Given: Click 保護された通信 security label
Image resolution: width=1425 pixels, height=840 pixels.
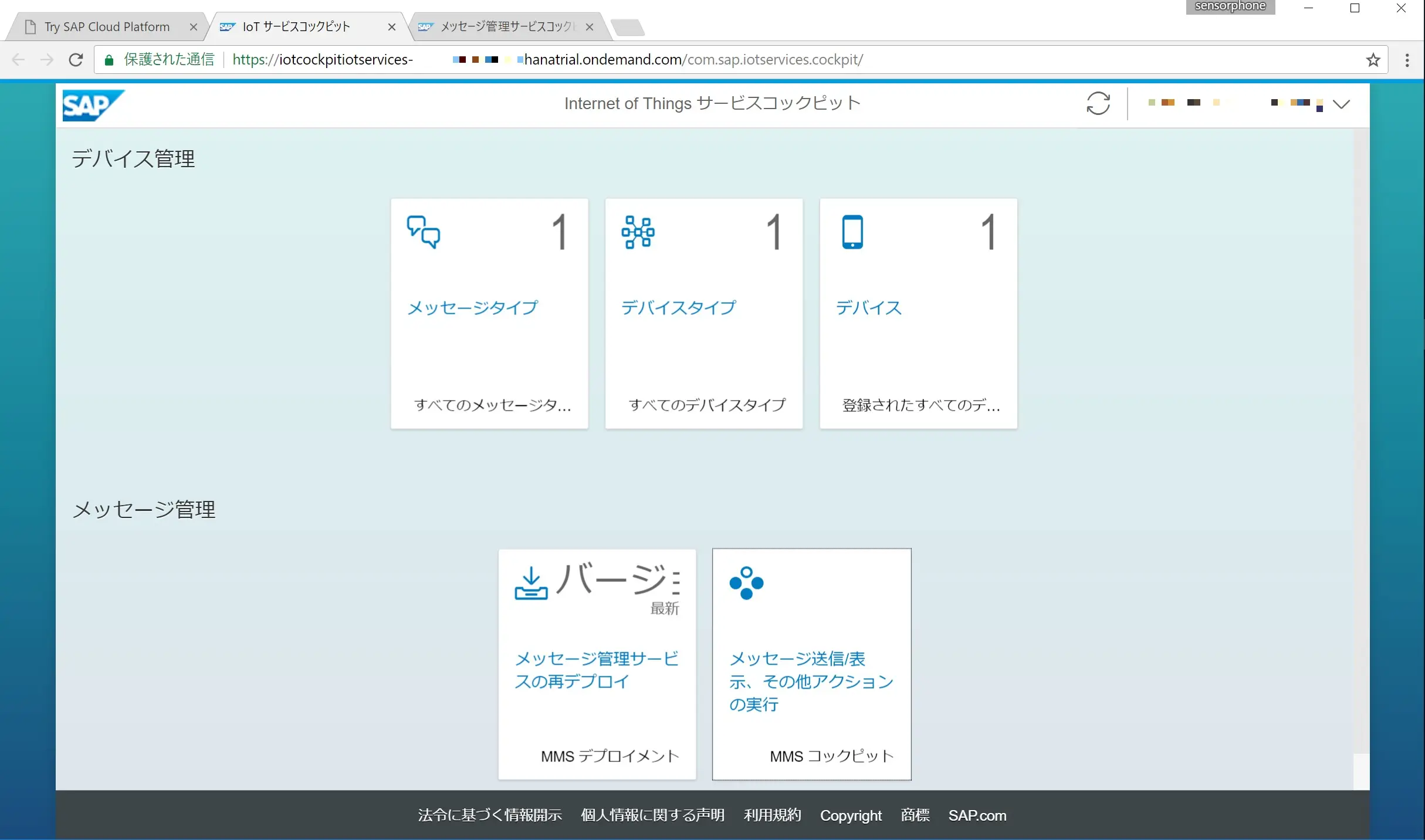Looking at the screenshot, I should [x=169, y=60].
